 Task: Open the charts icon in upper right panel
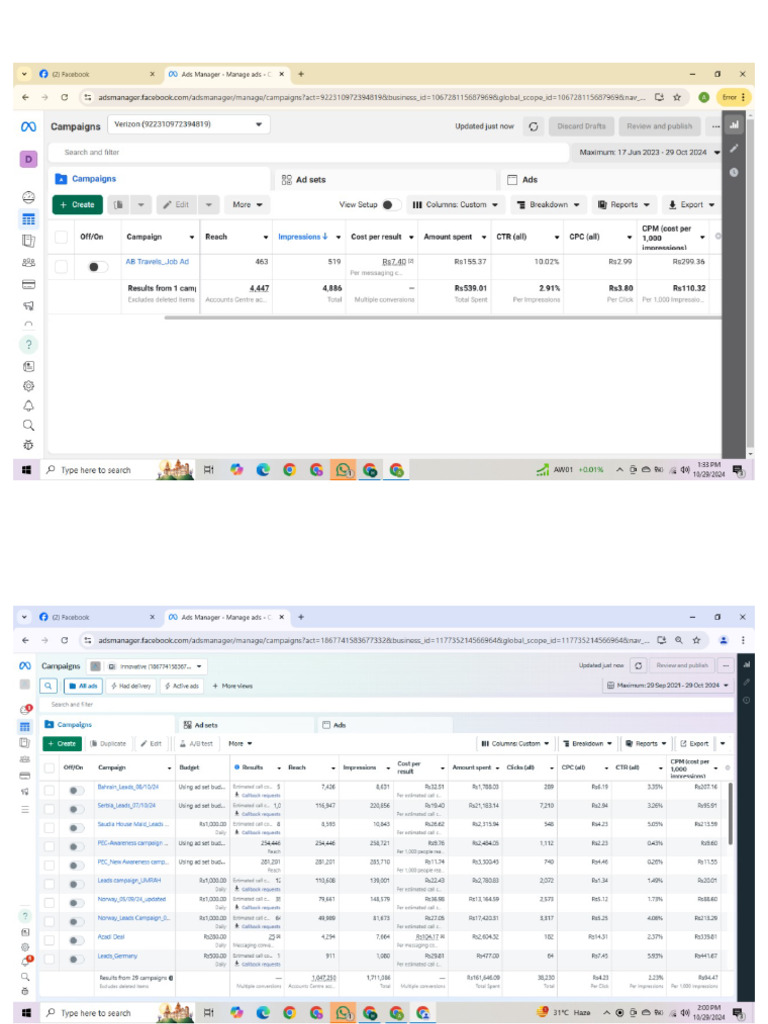point(734,125)
